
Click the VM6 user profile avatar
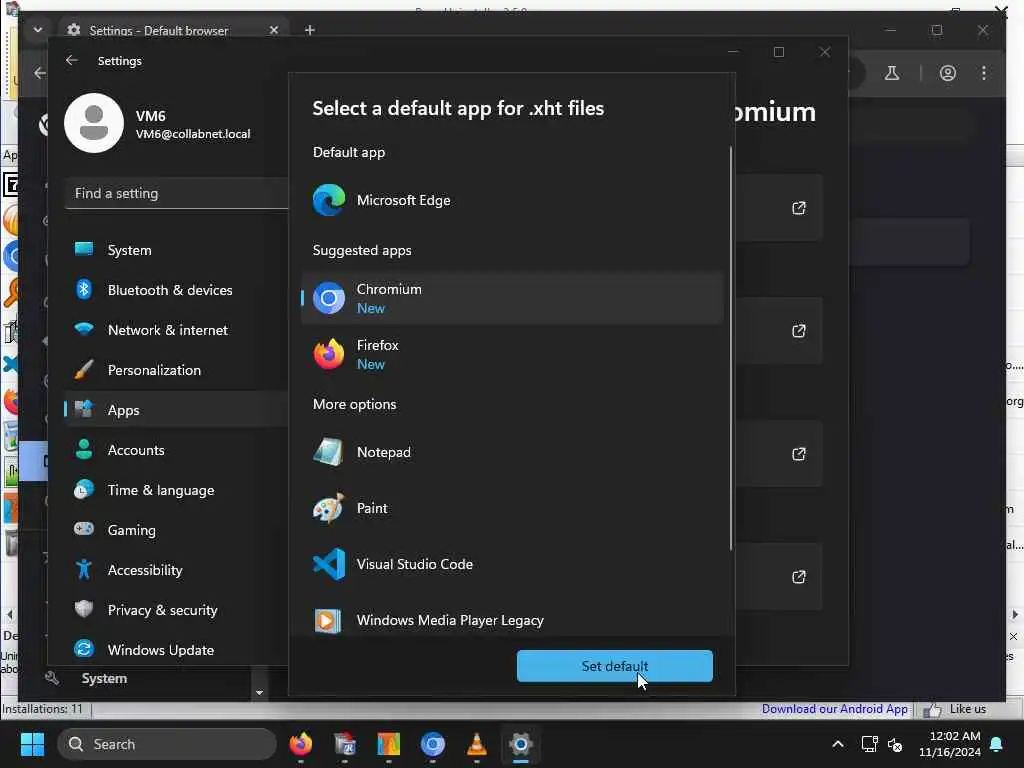(94, 123)
